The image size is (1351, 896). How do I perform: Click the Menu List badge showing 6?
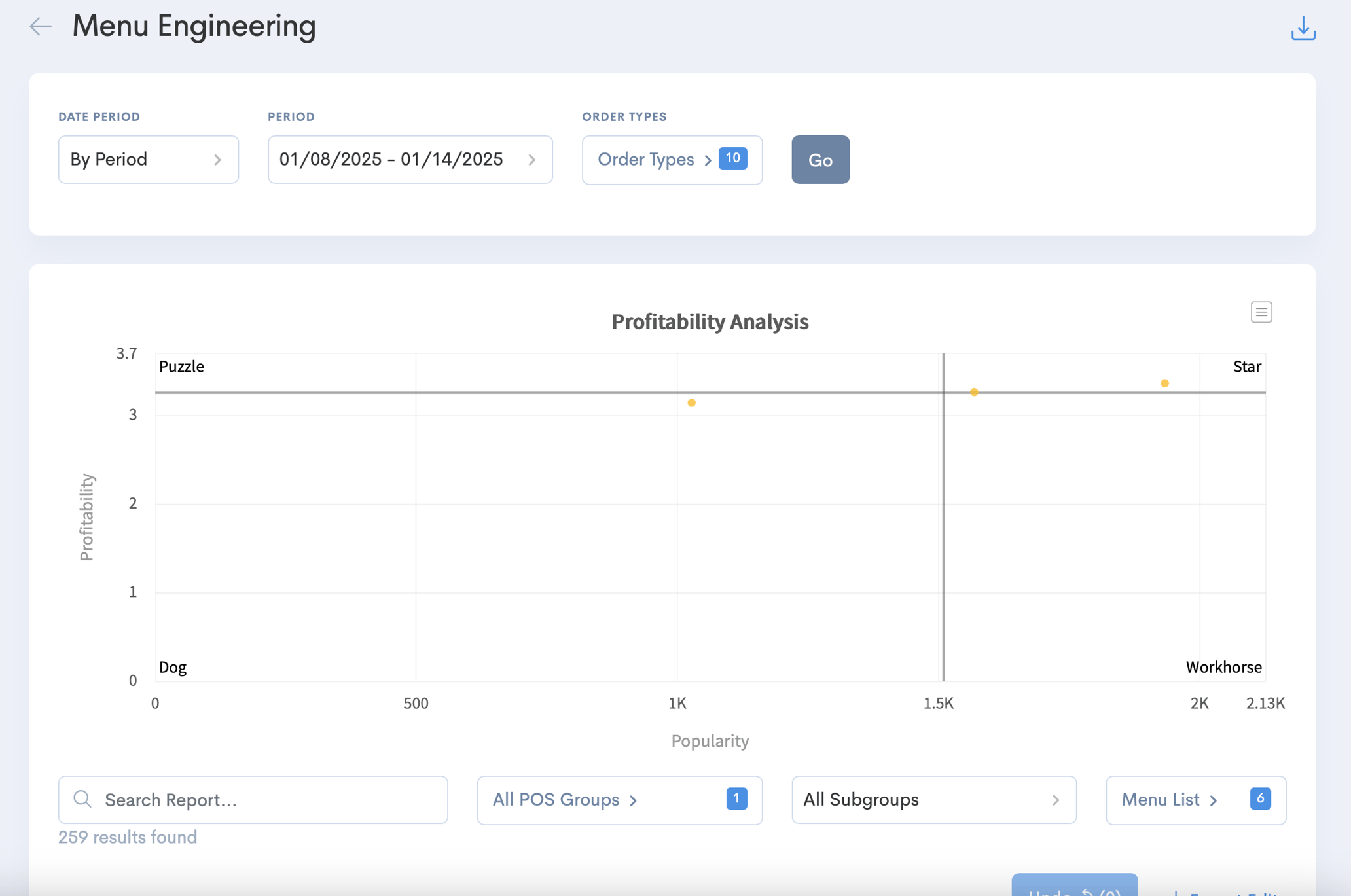(1260, 798)
